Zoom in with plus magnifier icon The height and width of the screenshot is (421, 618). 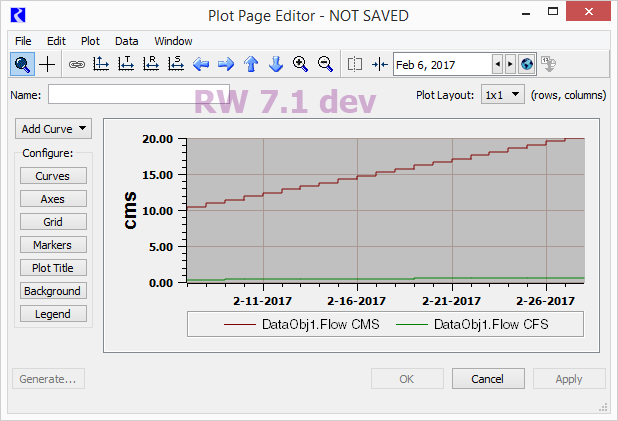pyautogui.click(x=300, y=64)
